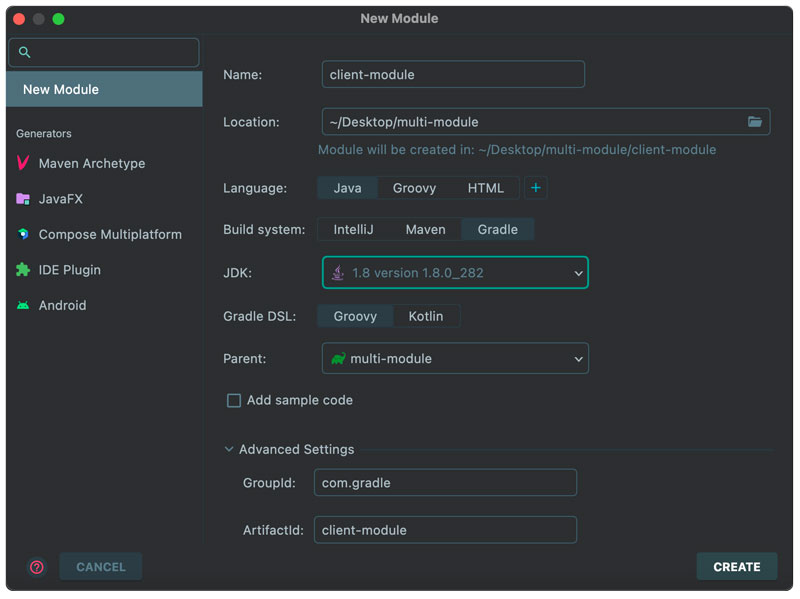Click the 'Generators' section heading
This screenshot has width=800, height=599.
tap(44, 134)
